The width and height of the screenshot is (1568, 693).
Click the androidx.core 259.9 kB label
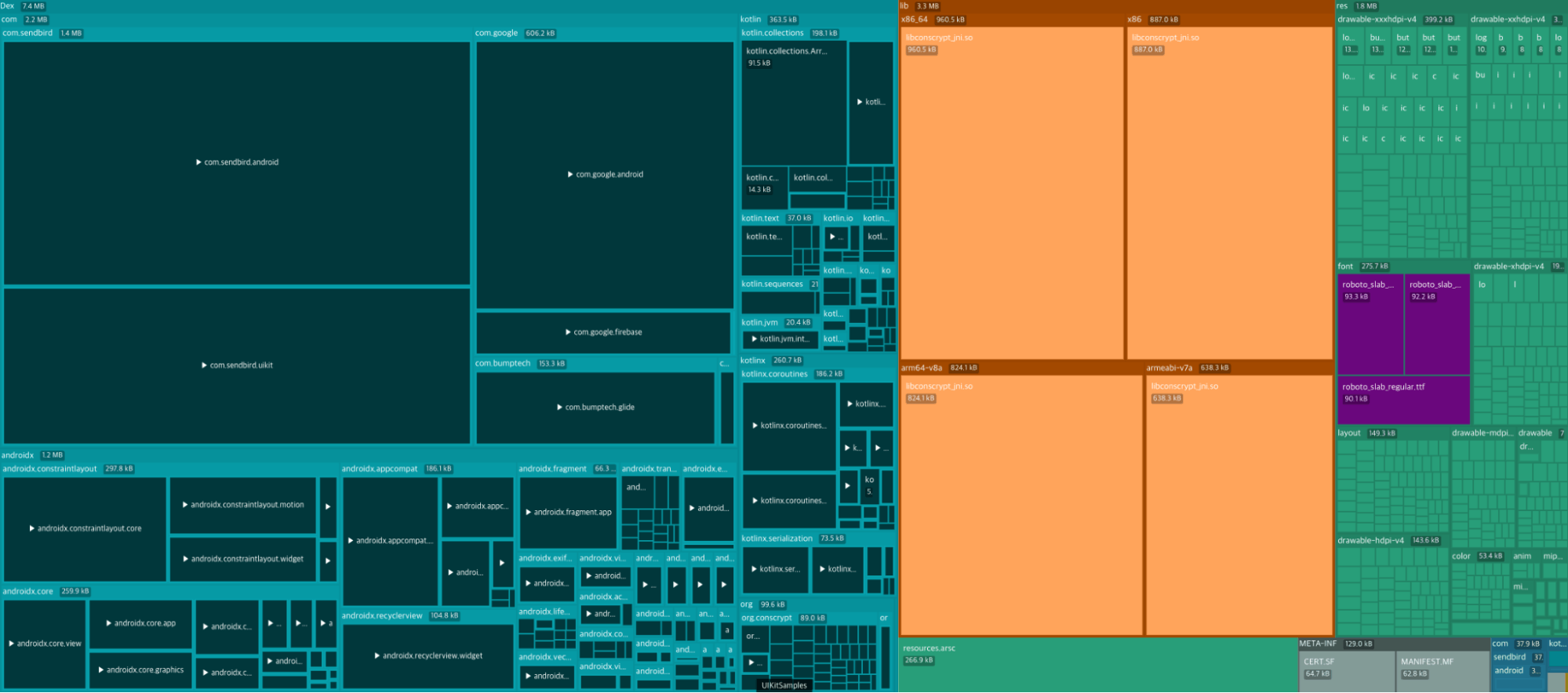click(x=46, y=592)
